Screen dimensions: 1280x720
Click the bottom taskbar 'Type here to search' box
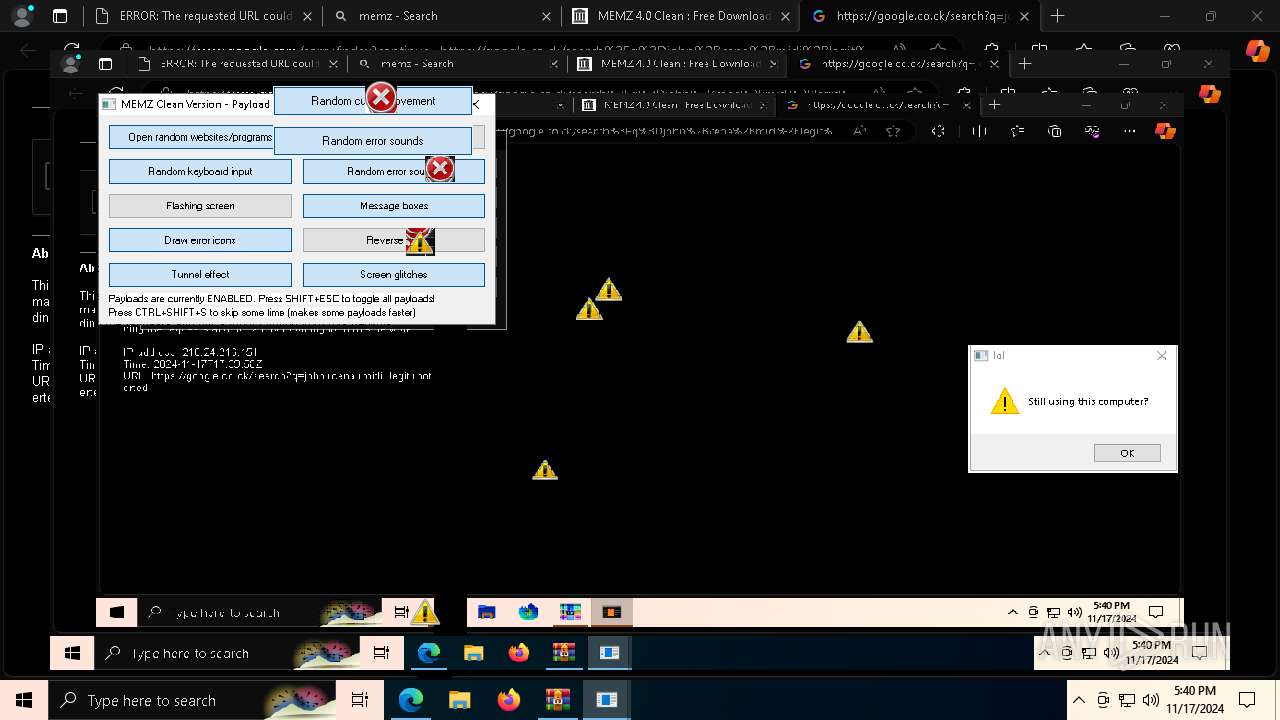click(x=193, y=700)
